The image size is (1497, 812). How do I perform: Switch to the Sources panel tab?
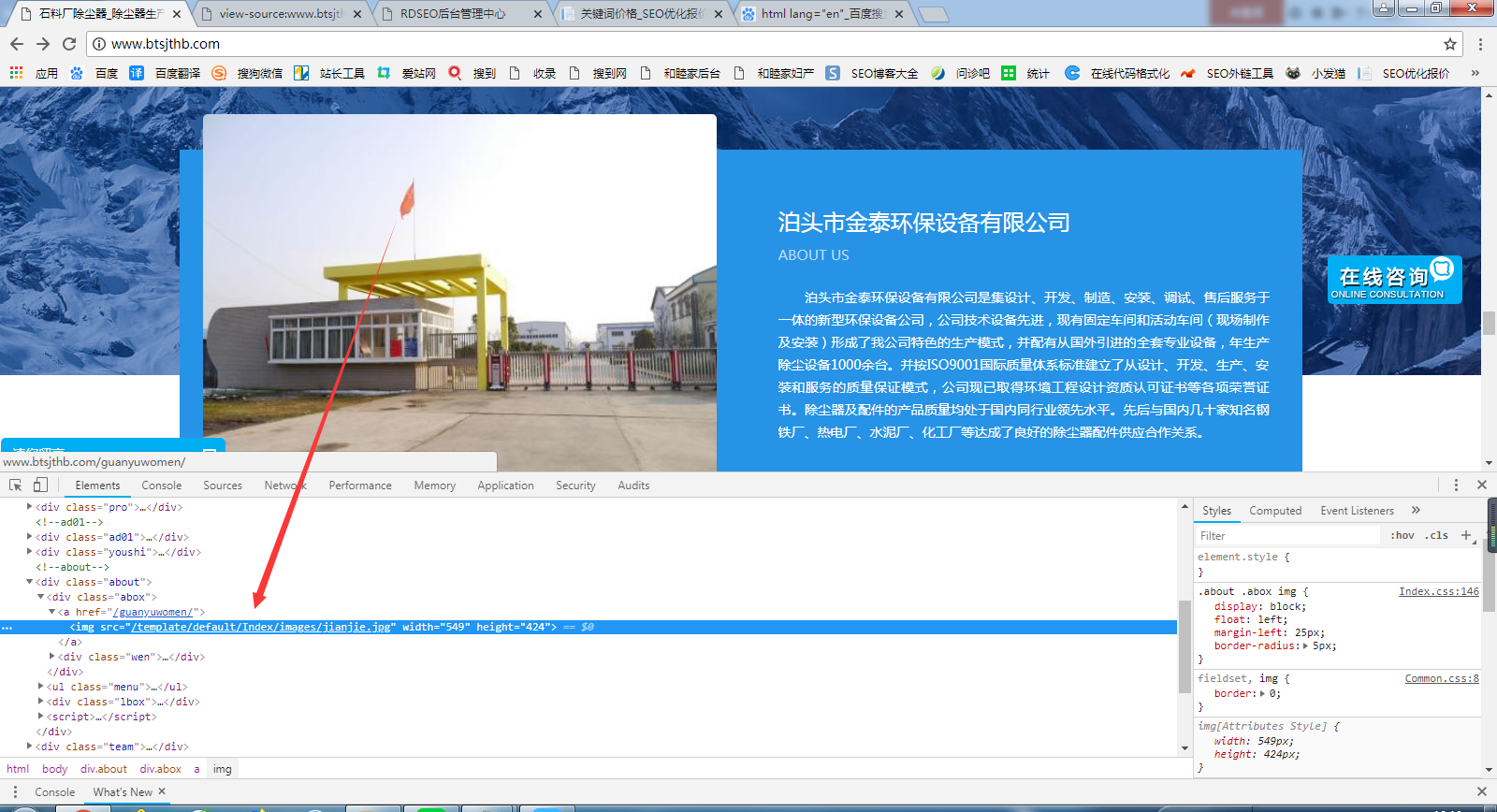coord(223,486)
